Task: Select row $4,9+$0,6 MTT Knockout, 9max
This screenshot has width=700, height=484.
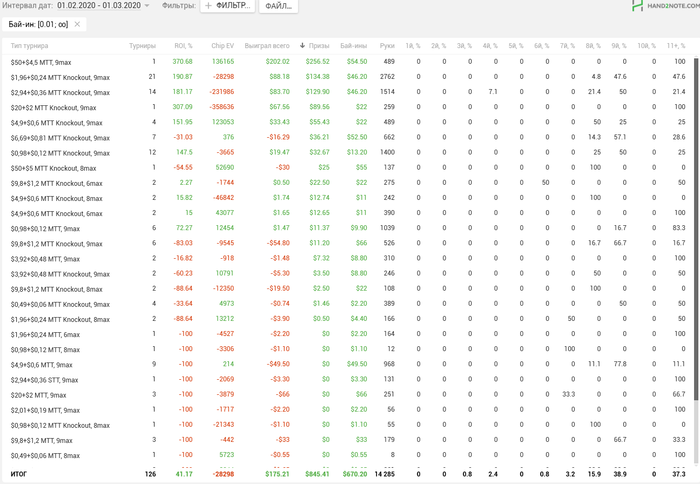Action: pos(348,123)
